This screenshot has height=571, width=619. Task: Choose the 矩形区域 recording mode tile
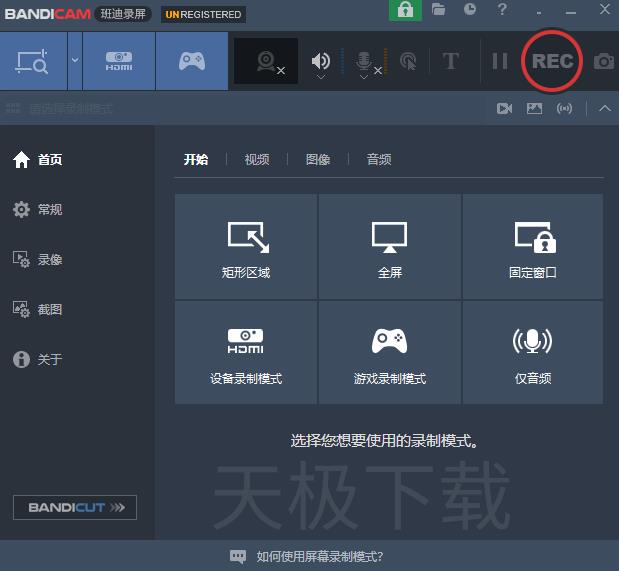246,246
